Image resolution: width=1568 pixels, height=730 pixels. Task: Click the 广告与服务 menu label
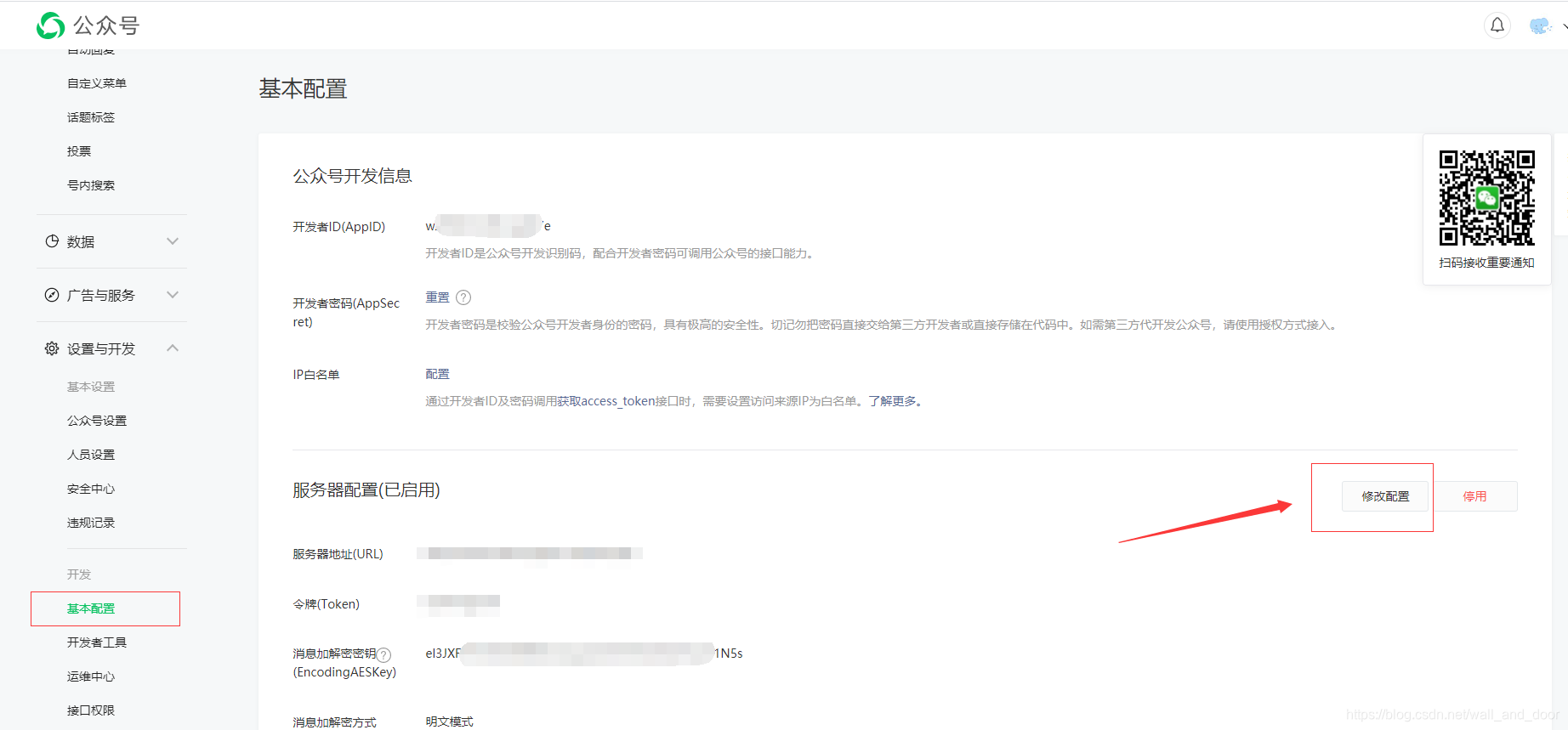pos(101,295)
